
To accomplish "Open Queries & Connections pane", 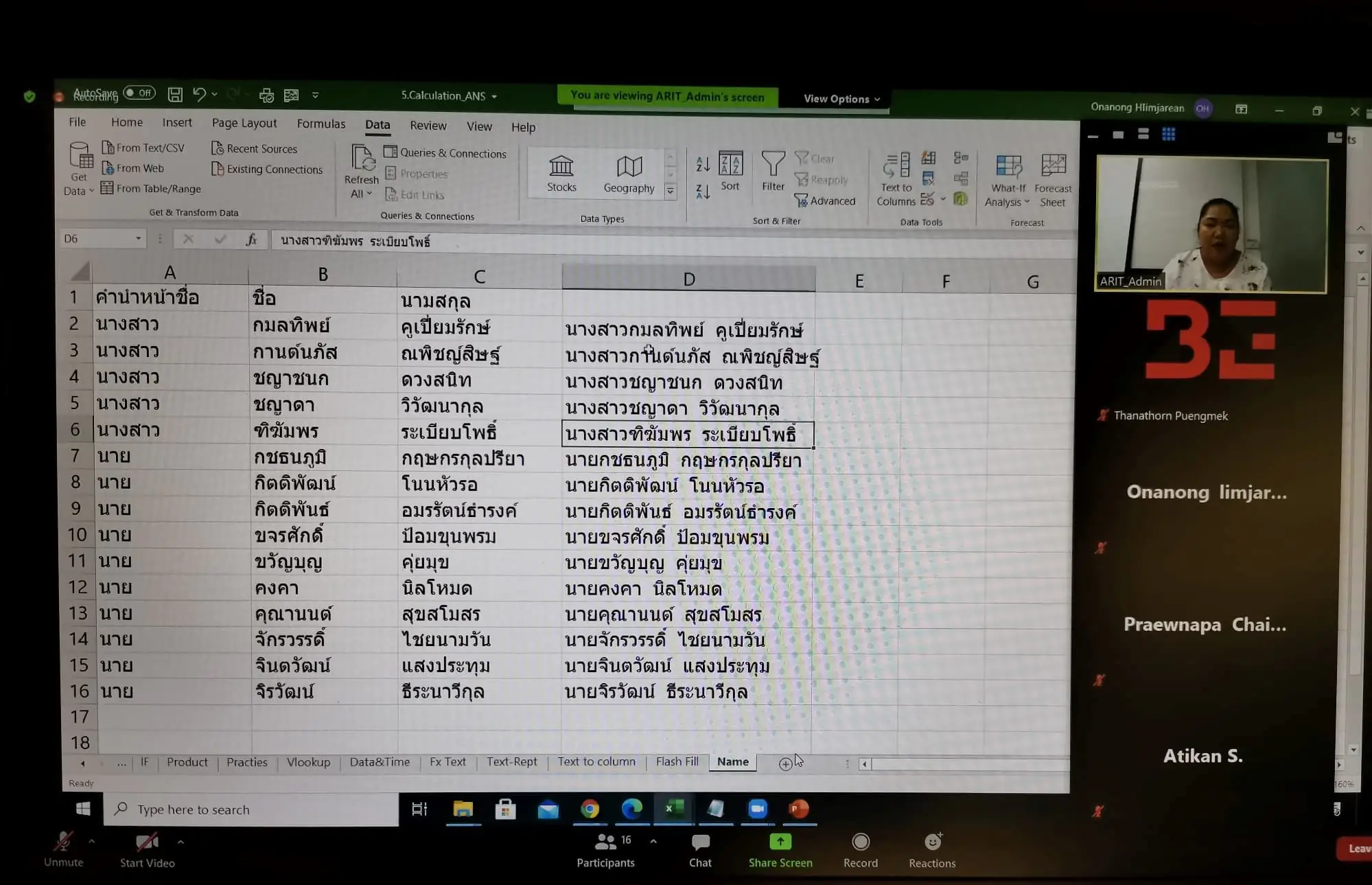I will tap(446, 153).
